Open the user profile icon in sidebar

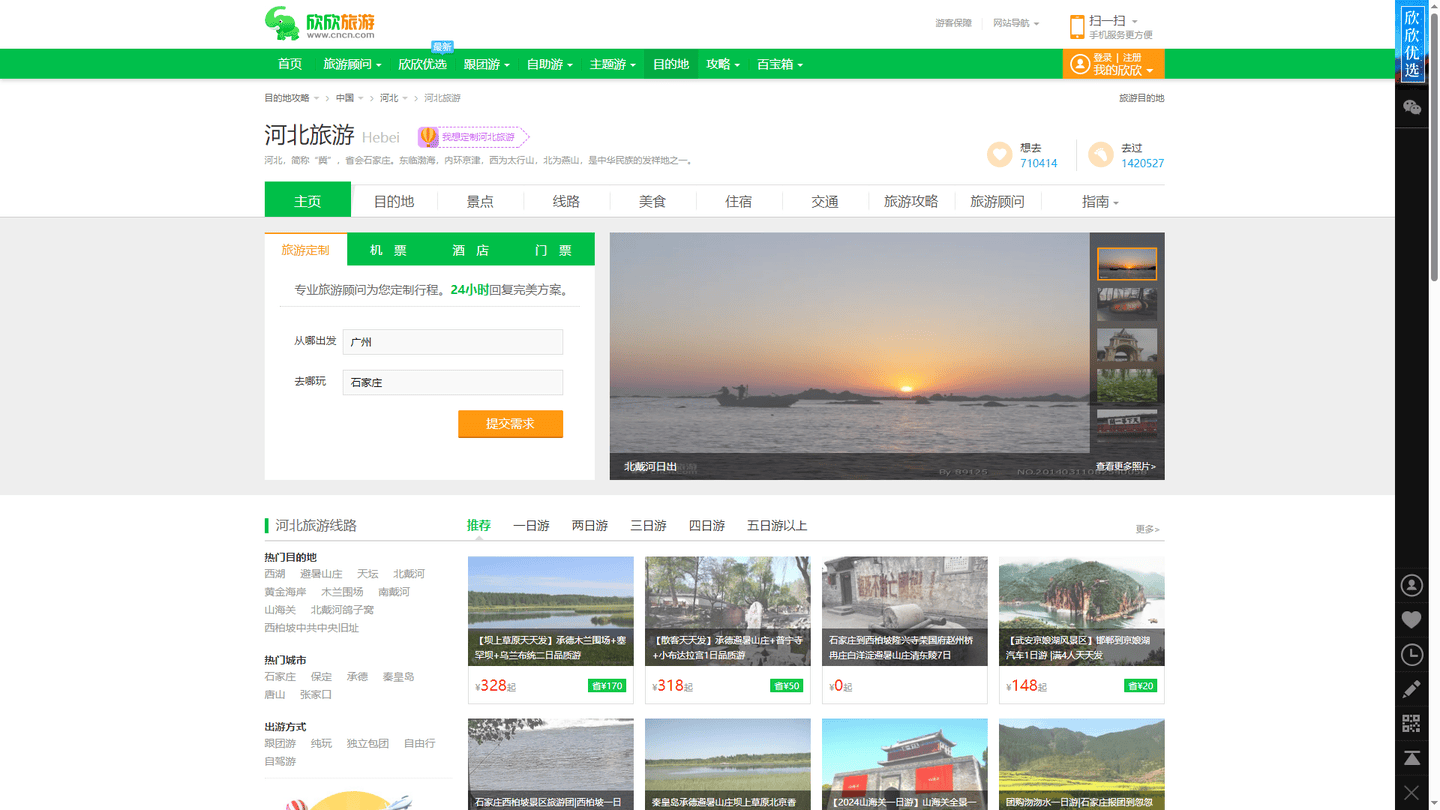(x=1412, y=585)
